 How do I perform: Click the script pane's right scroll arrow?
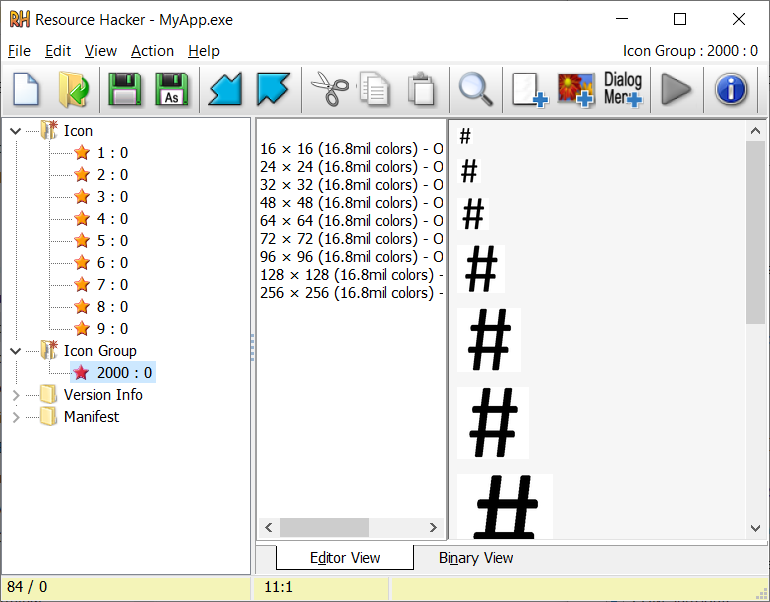point(433,527)
